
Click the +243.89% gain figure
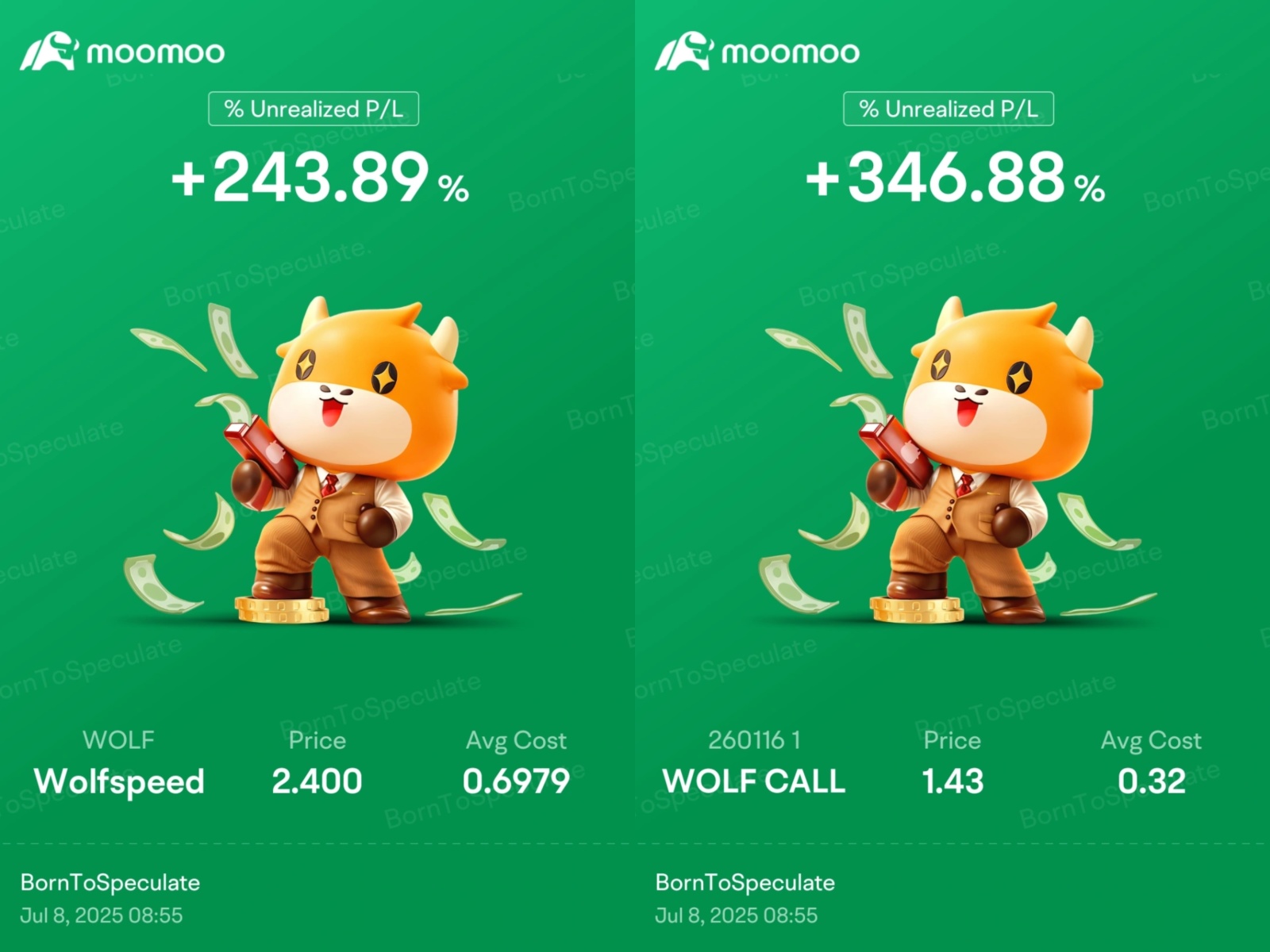[x=320, y=177]
